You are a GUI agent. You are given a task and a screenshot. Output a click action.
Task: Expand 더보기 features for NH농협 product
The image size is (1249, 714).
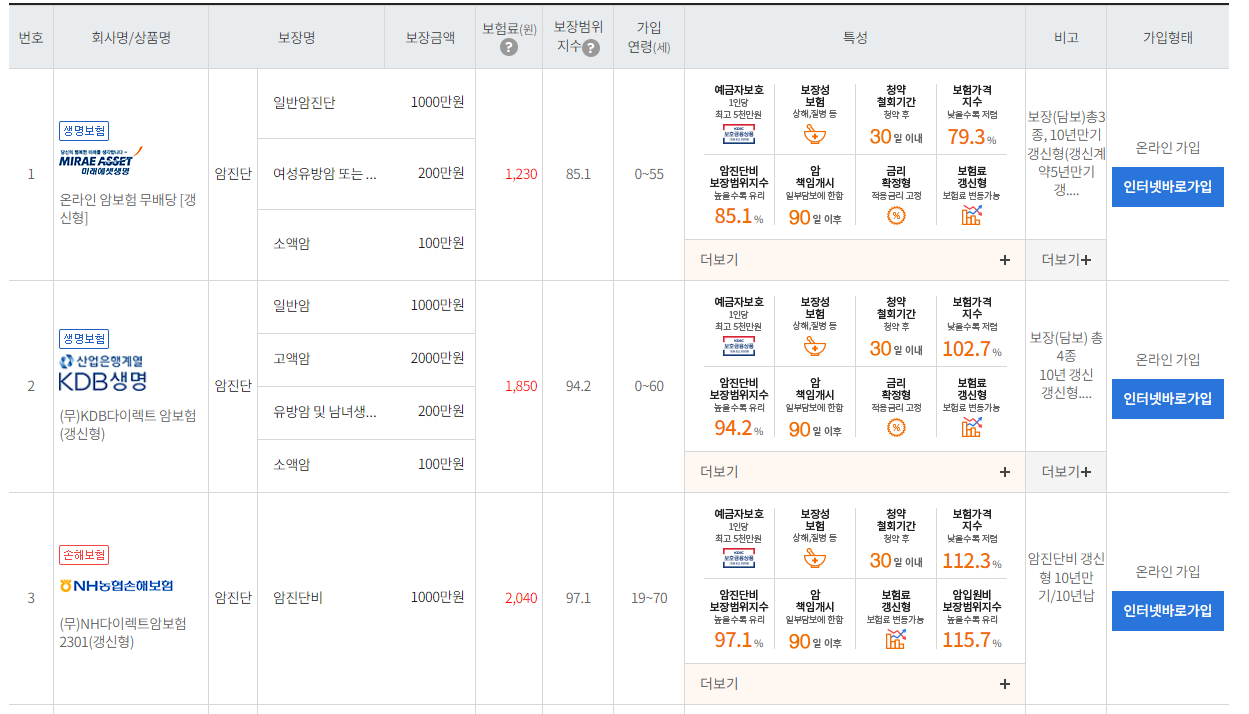tap(855, 684)
